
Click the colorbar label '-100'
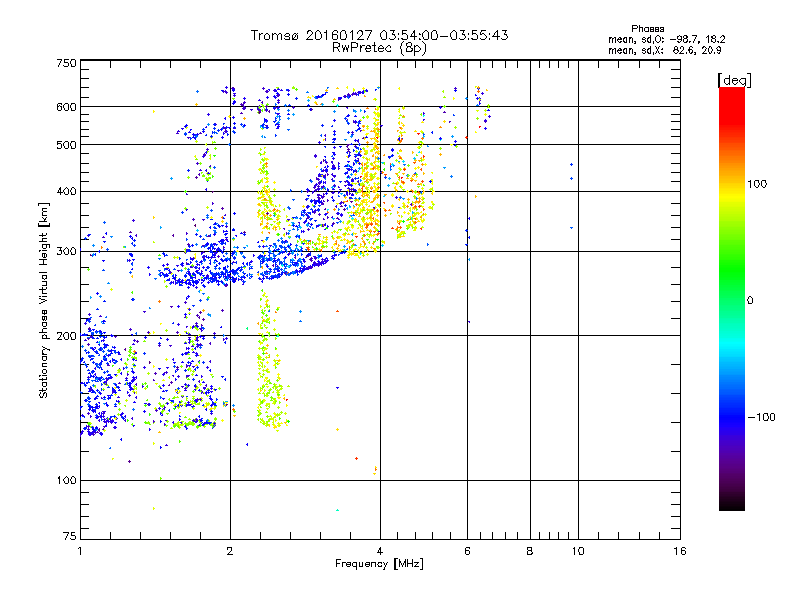[x=761, y=417]
